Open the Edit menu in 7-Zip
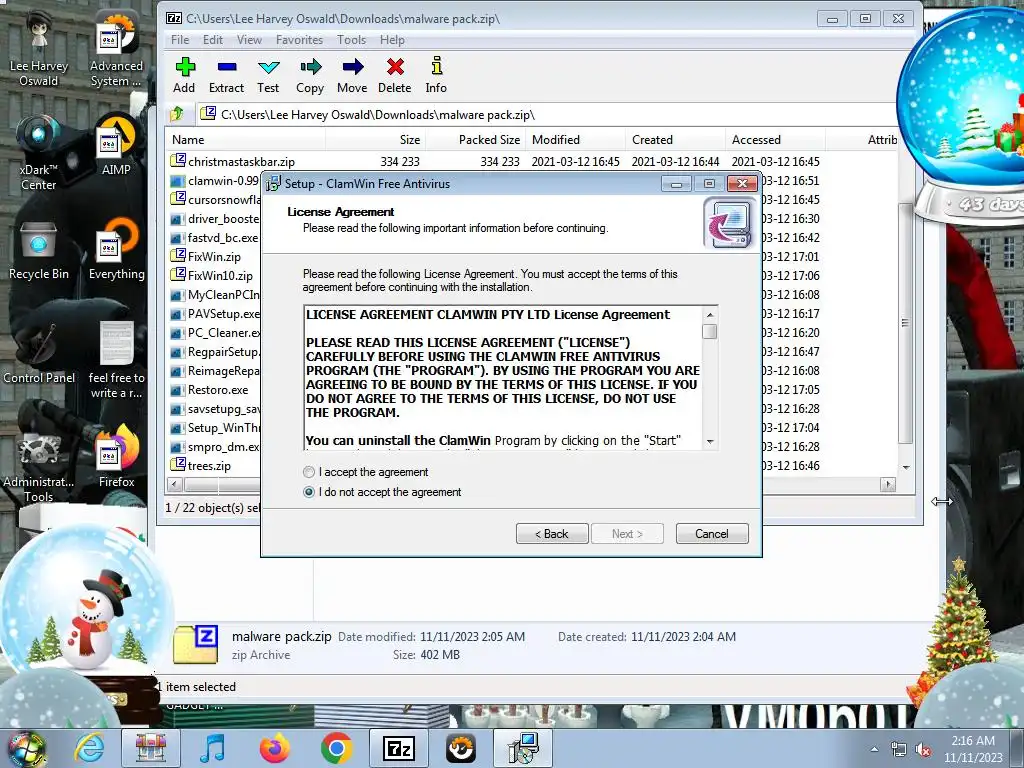The height and width of the screenshot is (768, 1024). tap(213, 40)
